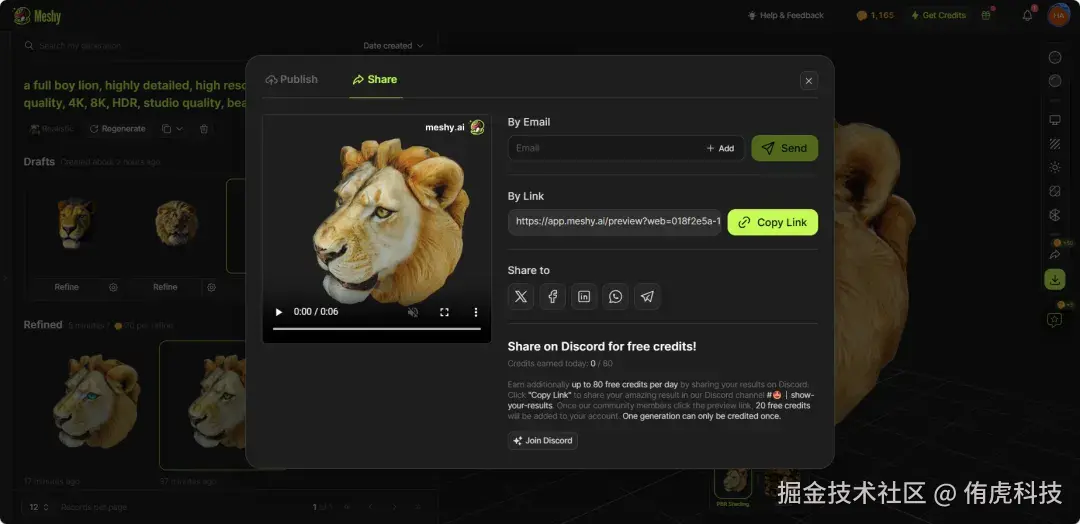Image resolution: width=1080 pixels, height=524 pixels.
Task: Open the video's more options menu
Action: tap(475, 312)
